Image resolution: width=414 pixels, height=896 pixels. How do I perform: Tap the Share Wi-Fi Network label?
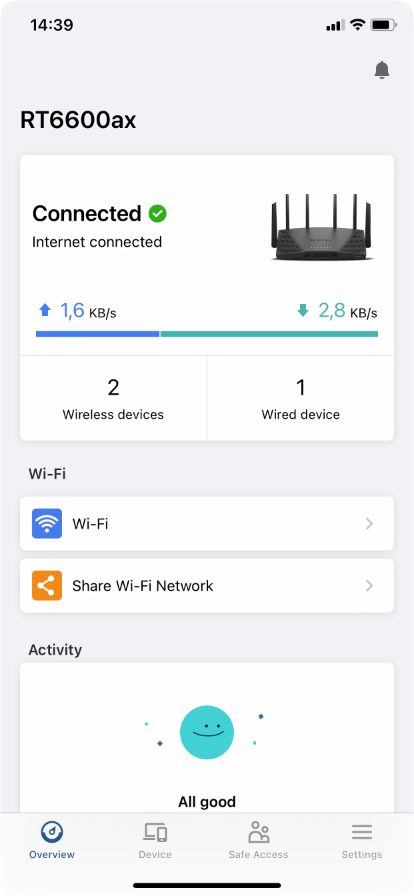click(x=142, y=586)
